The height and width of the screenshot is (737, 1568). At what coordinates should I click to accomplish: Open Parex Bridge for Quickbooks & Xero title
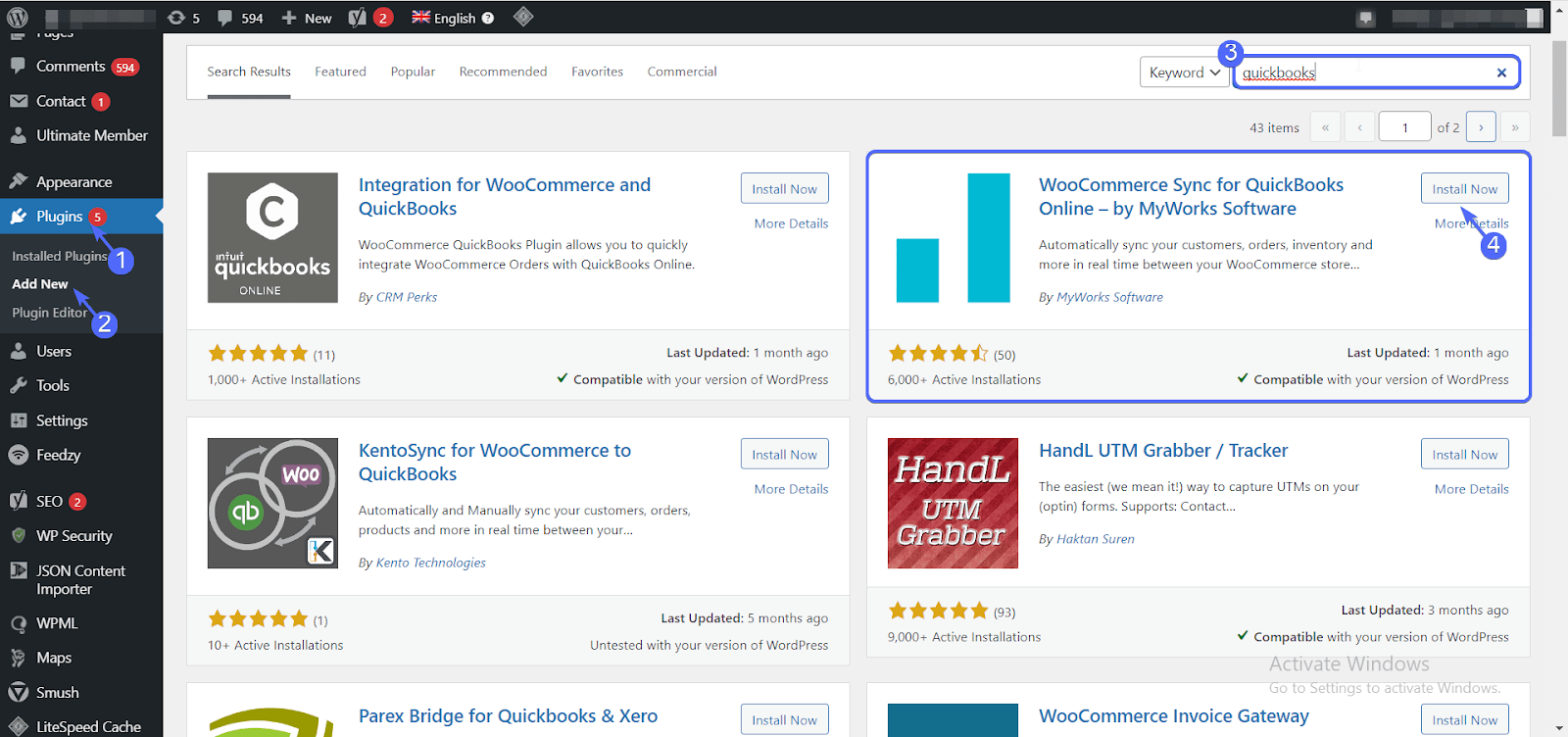tap(508, 716)
